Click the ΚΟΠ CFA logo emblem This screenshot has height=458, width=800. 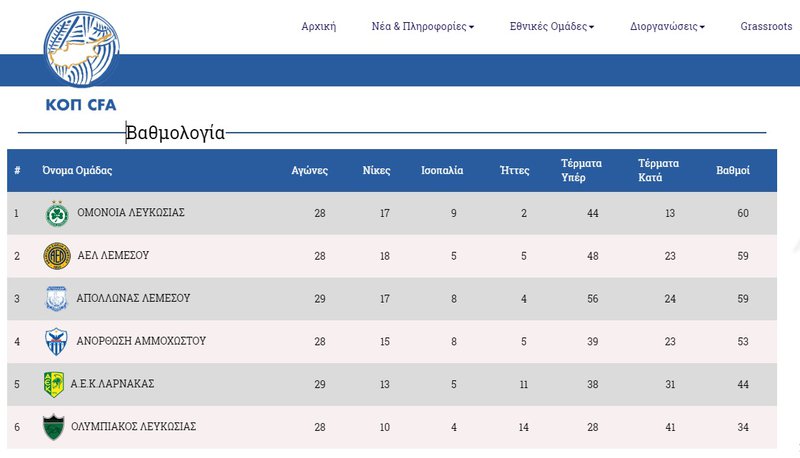[82, 49]
